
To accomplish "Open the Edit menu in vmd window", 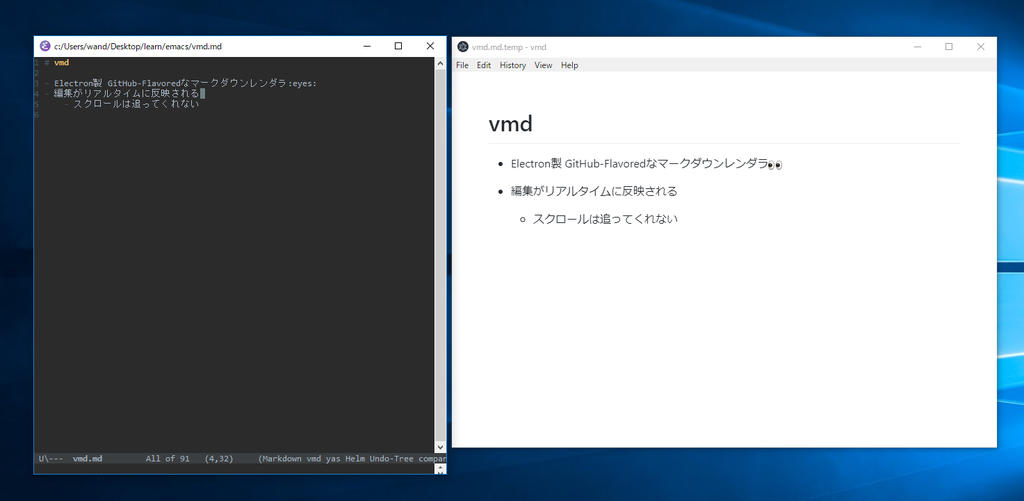I will click(483, 65).
